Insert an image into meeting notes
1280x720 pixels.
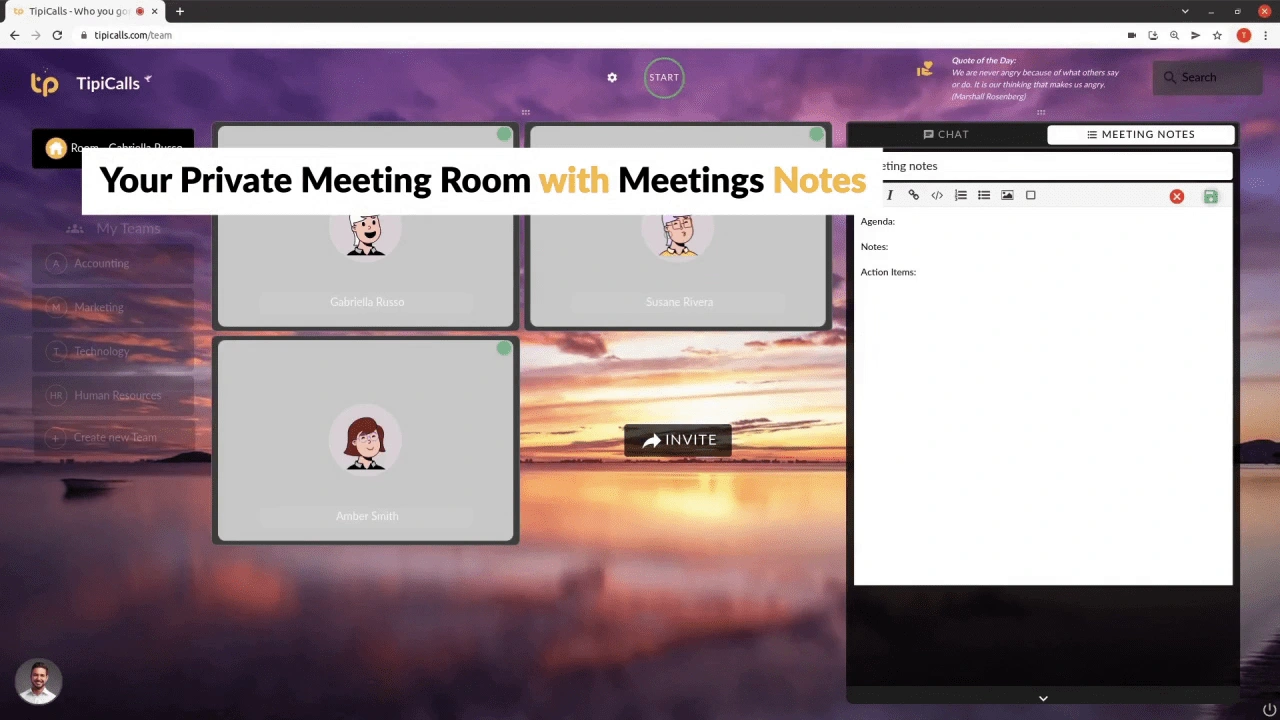[1007, 195]
